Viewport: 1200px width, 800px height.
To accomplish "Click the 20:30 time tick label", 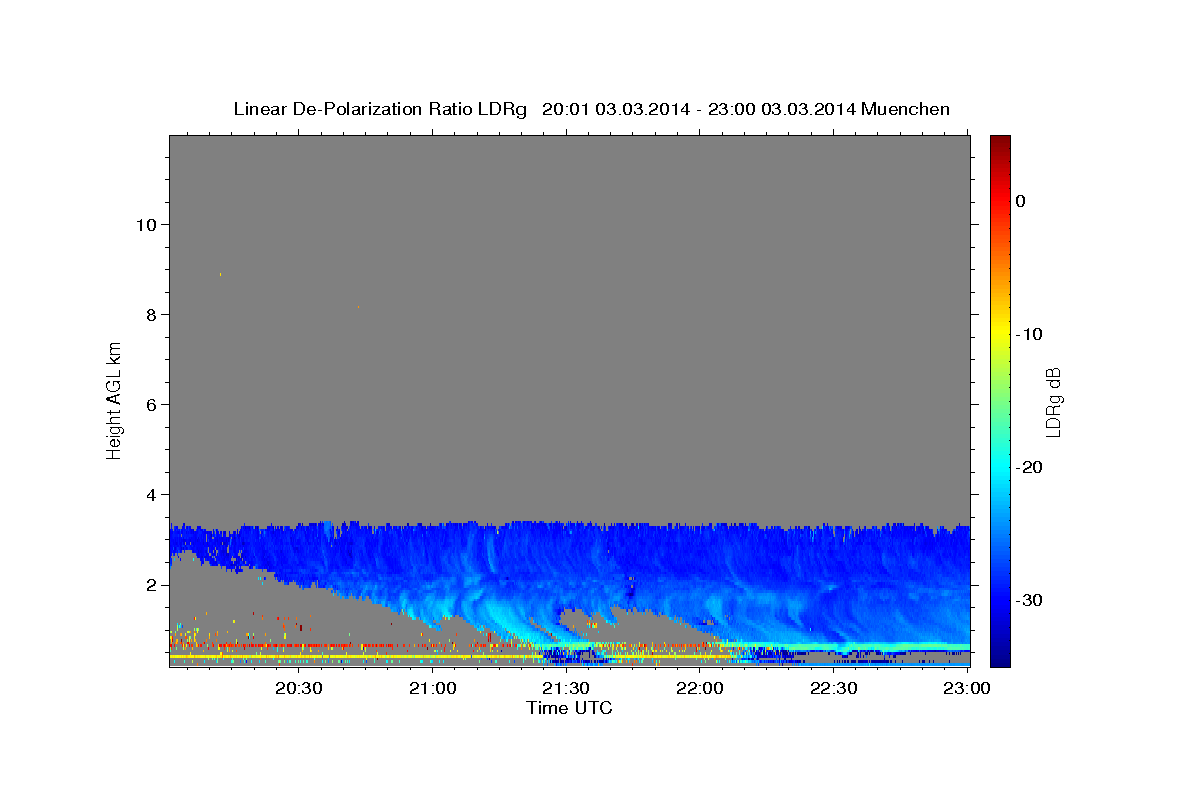I will click(x=298, y=688).
